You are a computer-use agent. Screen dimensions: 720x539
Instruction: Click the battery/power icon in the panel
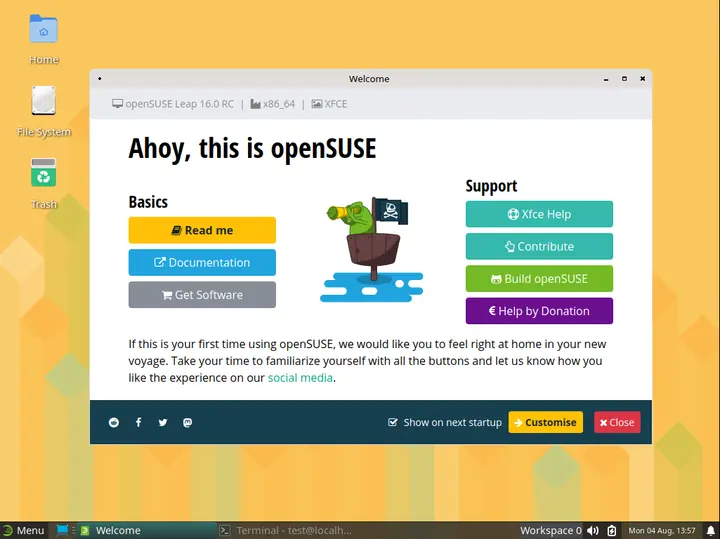click(x=612, y=530)
